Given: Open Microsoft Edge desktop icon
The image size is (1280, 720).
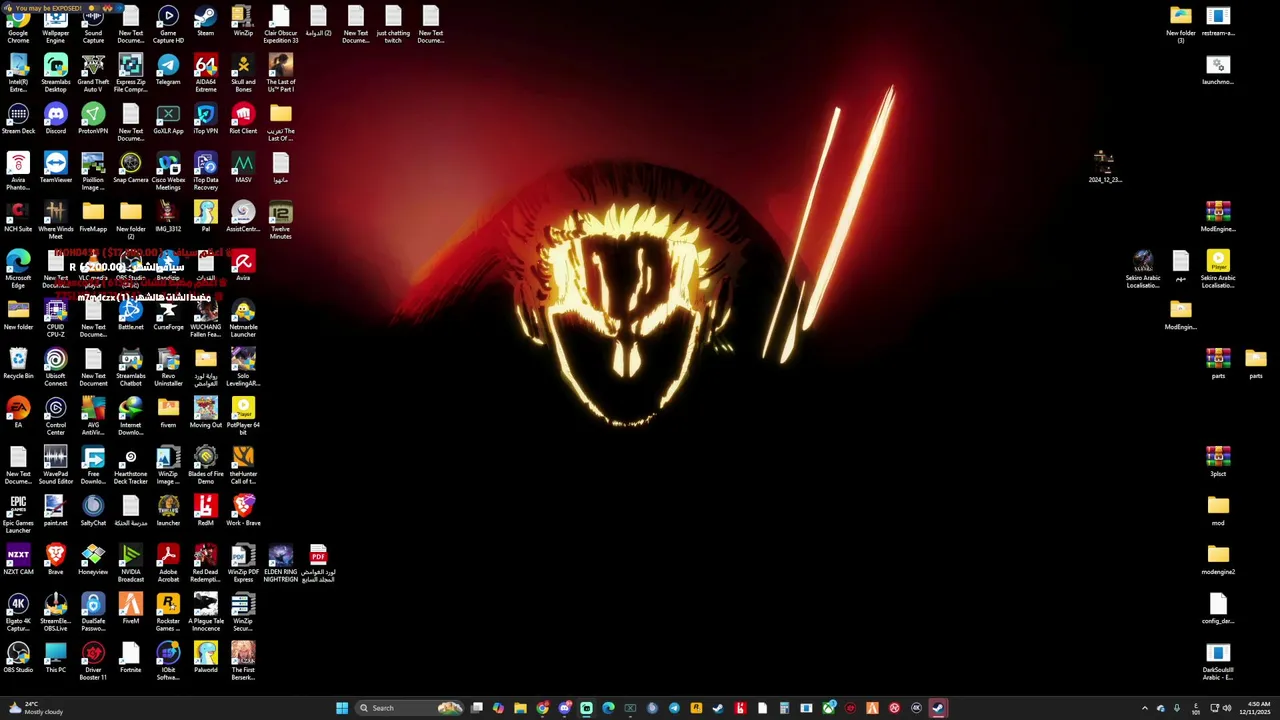Looking at the screenshot, I should click(18, 269).
